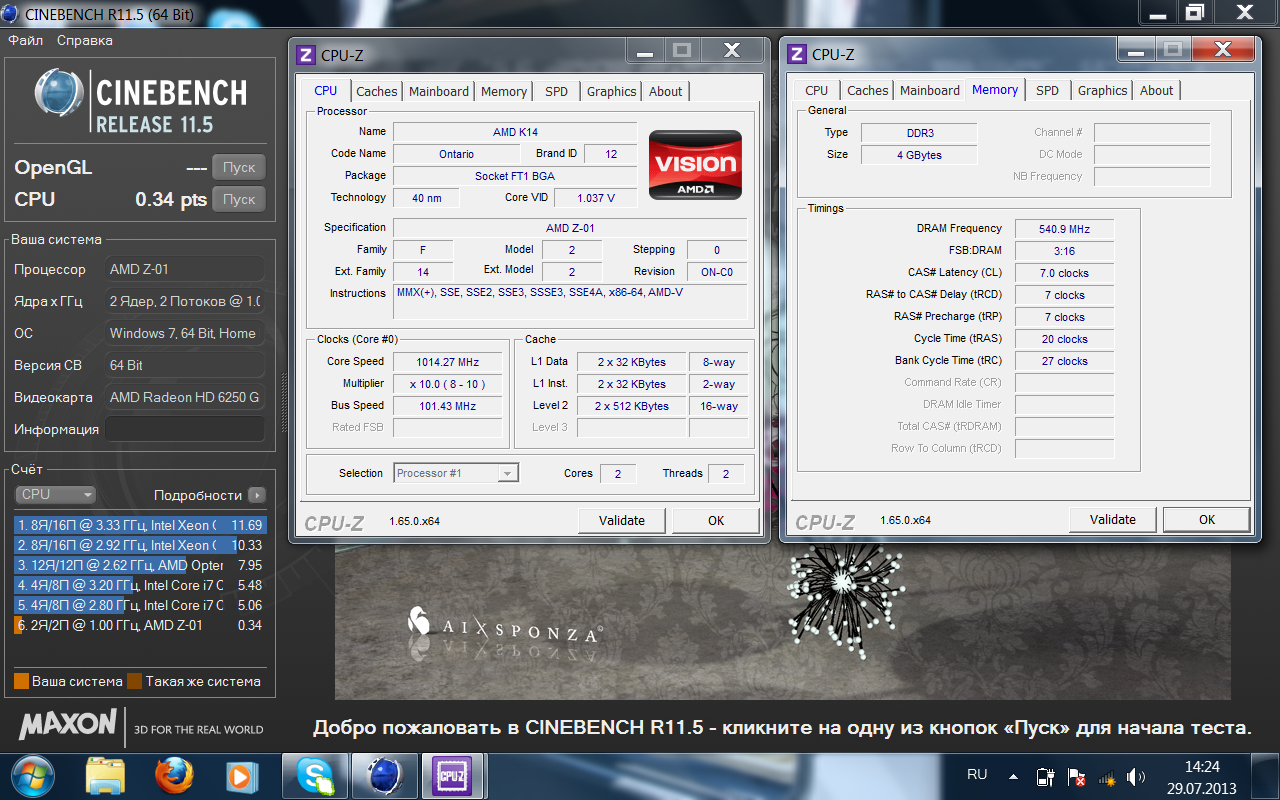
Task: Open Skype from the taskbar
Action: click(x=315, y=775)
